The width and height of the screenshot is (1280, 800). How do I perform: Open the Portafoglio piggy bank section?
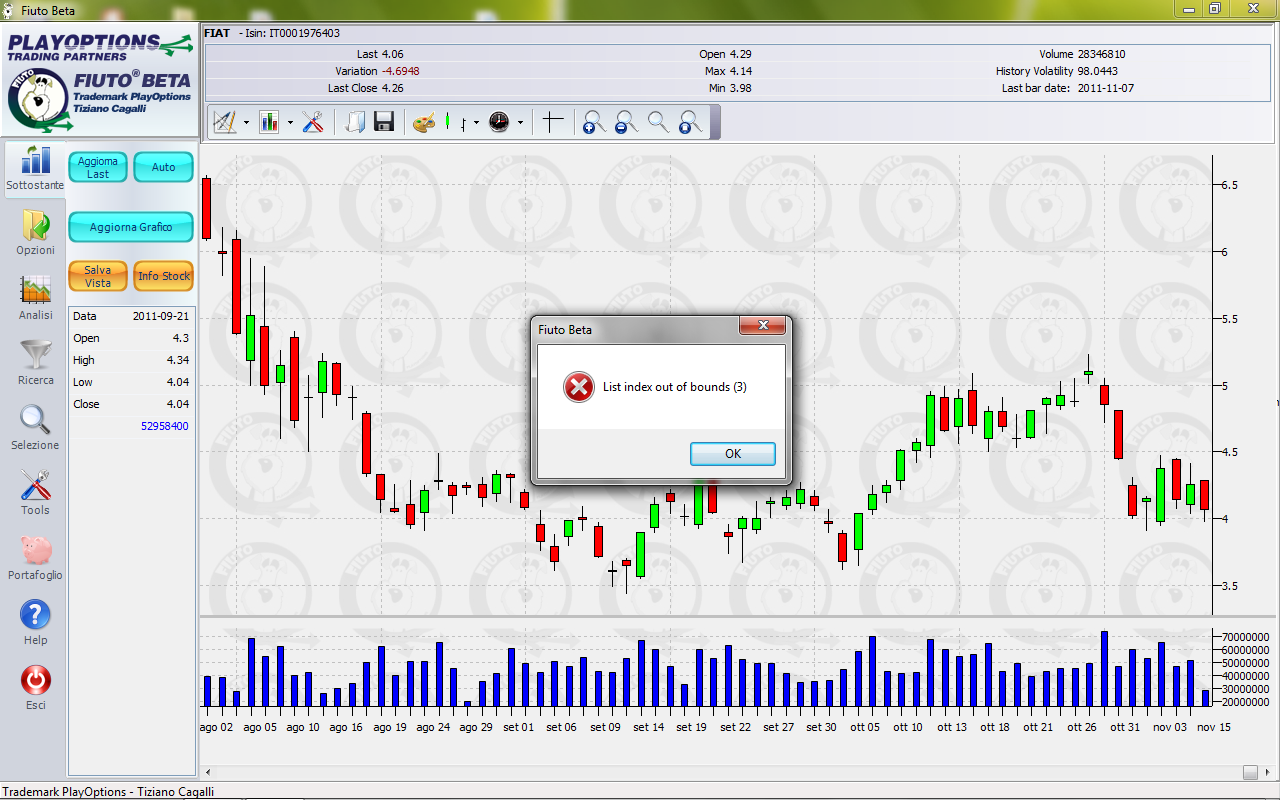tap(35, 558)
